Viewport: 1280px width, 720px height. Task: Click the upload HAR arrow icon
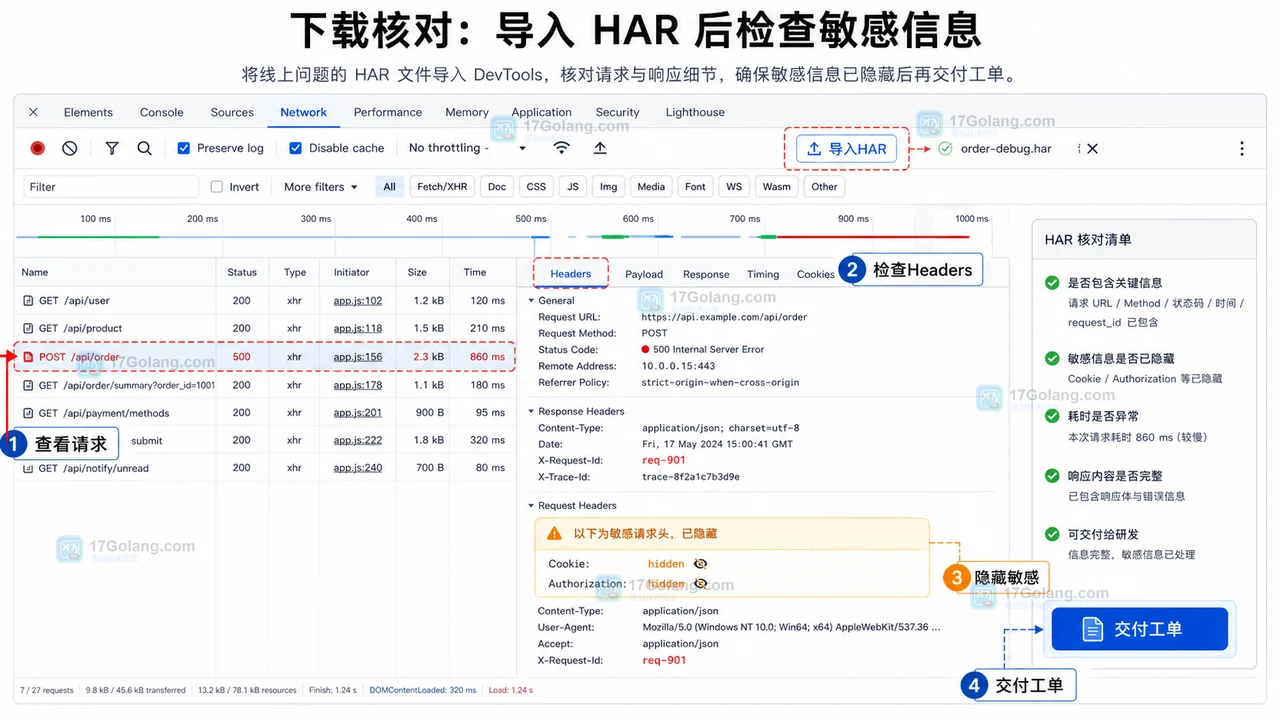tap(600, 148)
